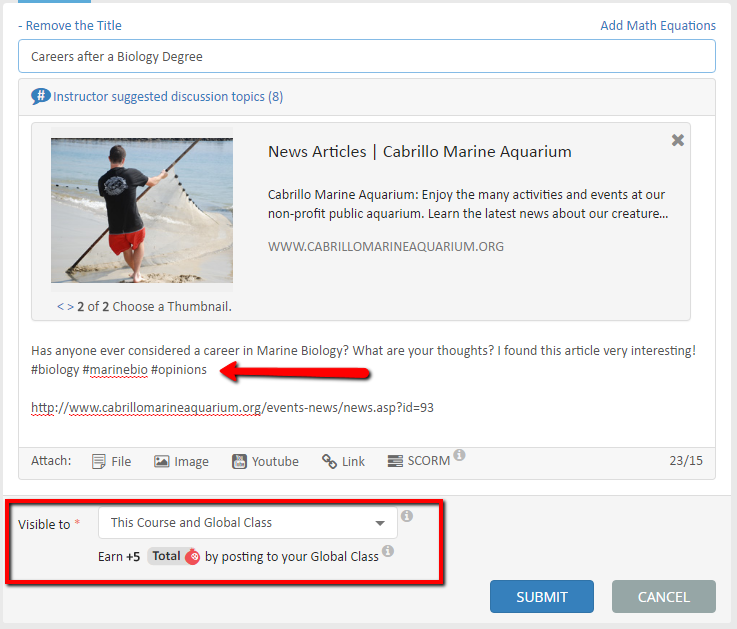Click the info icon after Global Class text

387,551
